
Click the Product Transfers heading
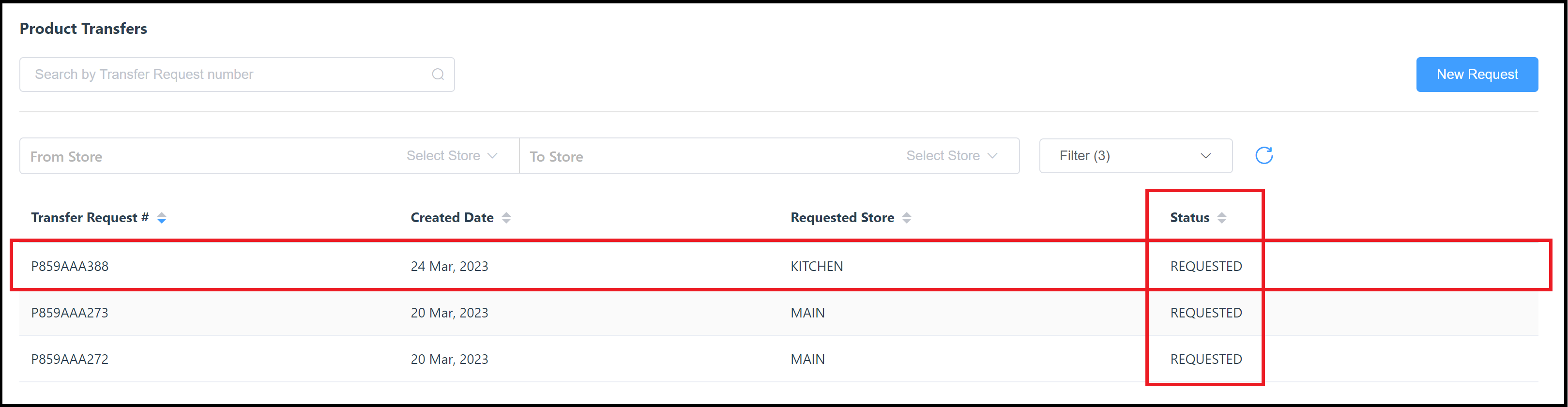(x=83, y=28)
